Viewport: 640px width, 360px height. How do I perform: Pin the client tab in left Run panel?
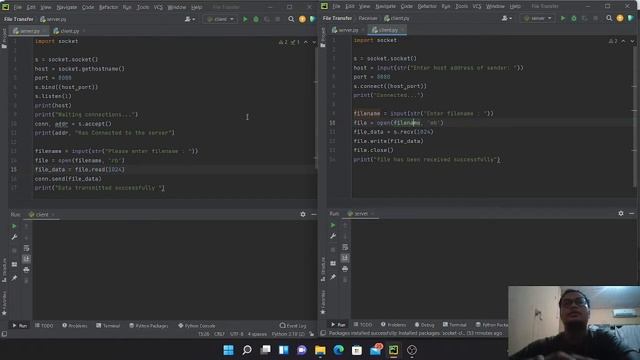[14, 278]
